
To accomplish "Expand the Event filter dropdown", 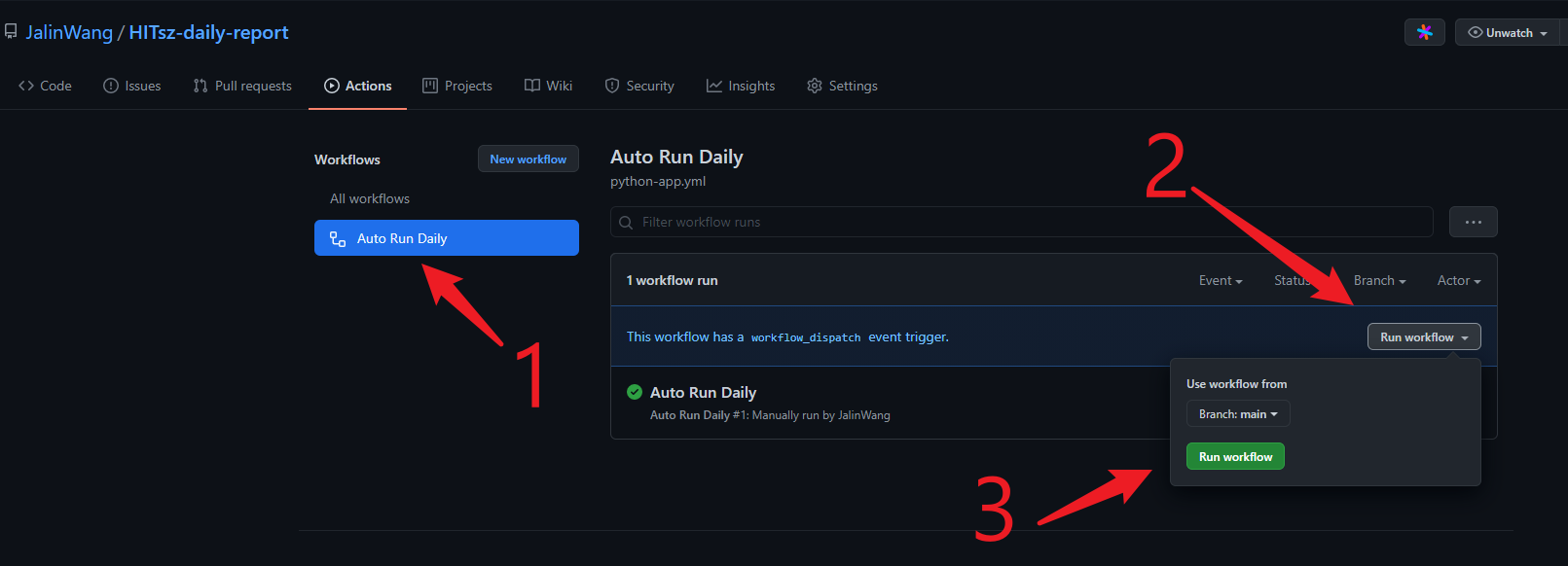I will click(x=1221, y=280).
